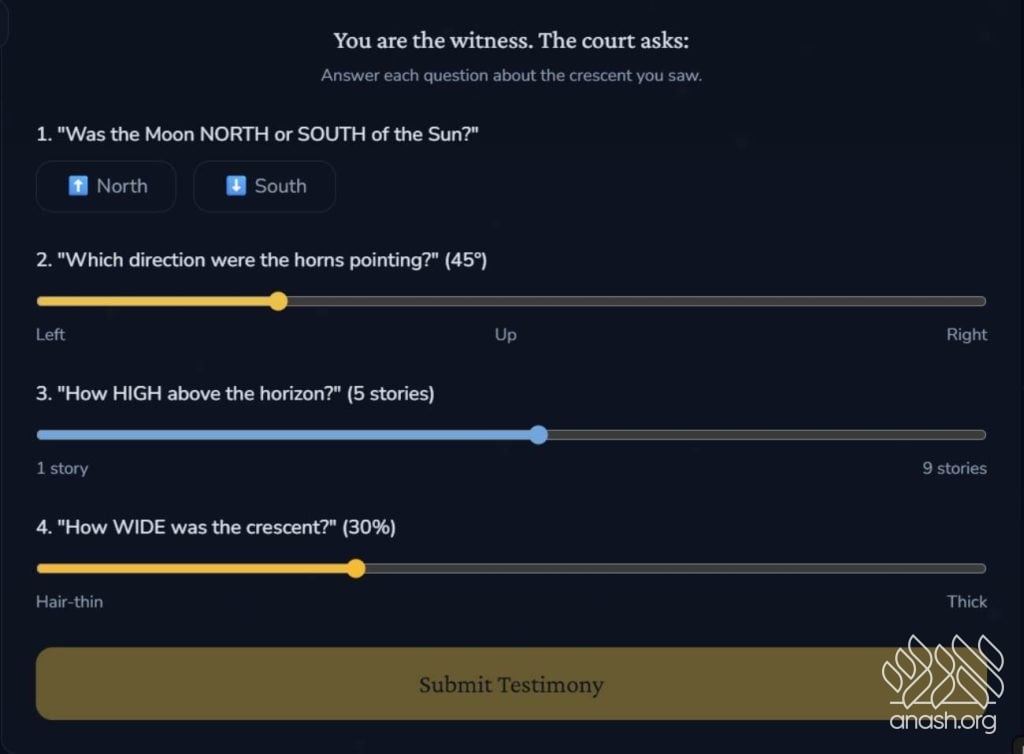Click the crescent width slider handle
1024x754 pixels.
(x=356, y=568)
